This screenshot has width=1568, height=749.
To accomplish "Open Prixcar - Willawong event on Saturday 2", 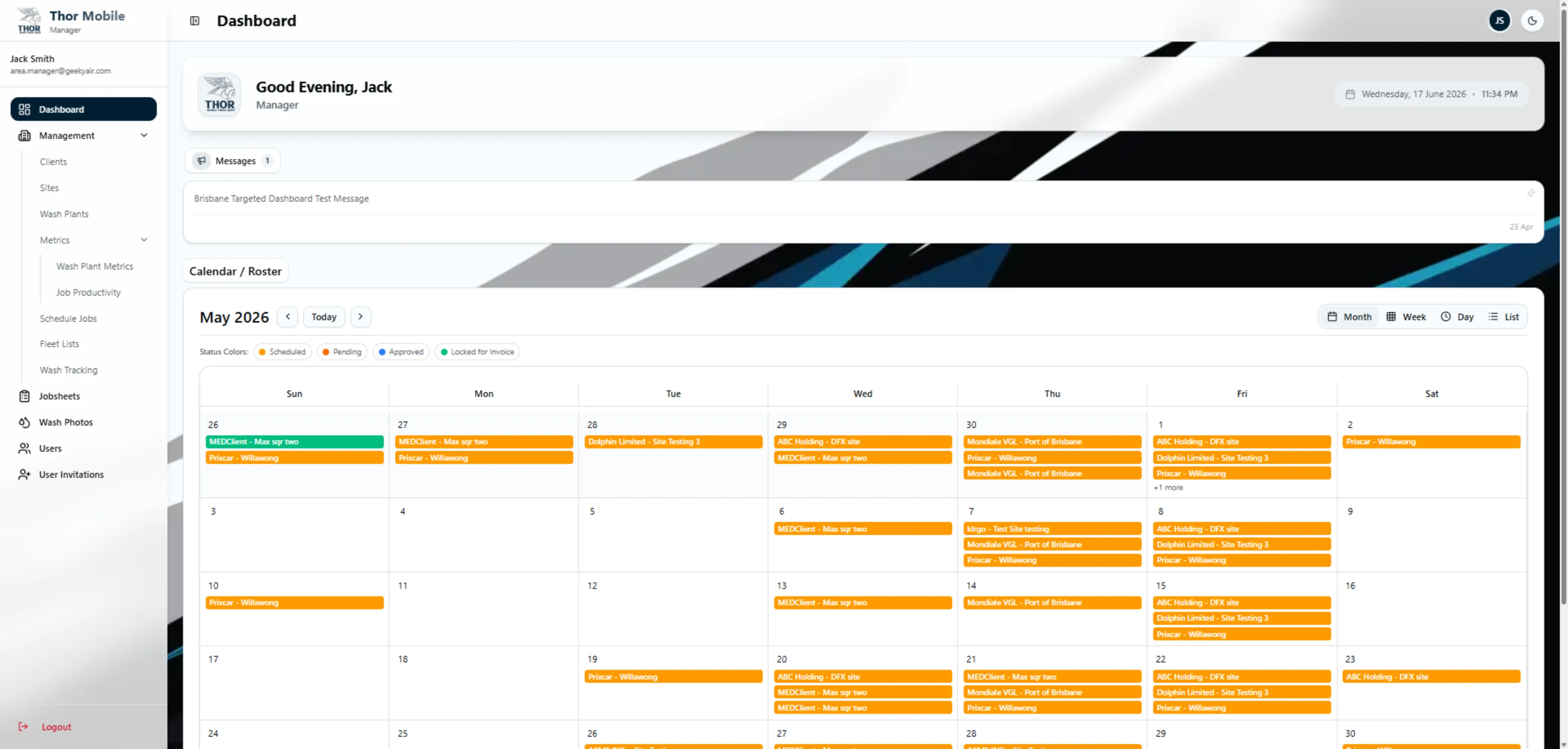I will click(1431, 441).
